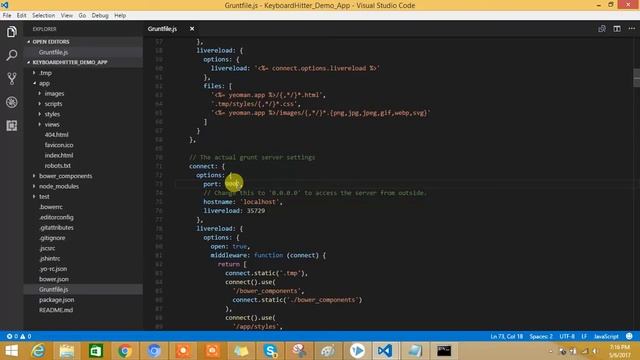Launch Internet Explorer from taskbar

(x=38, y=351)
